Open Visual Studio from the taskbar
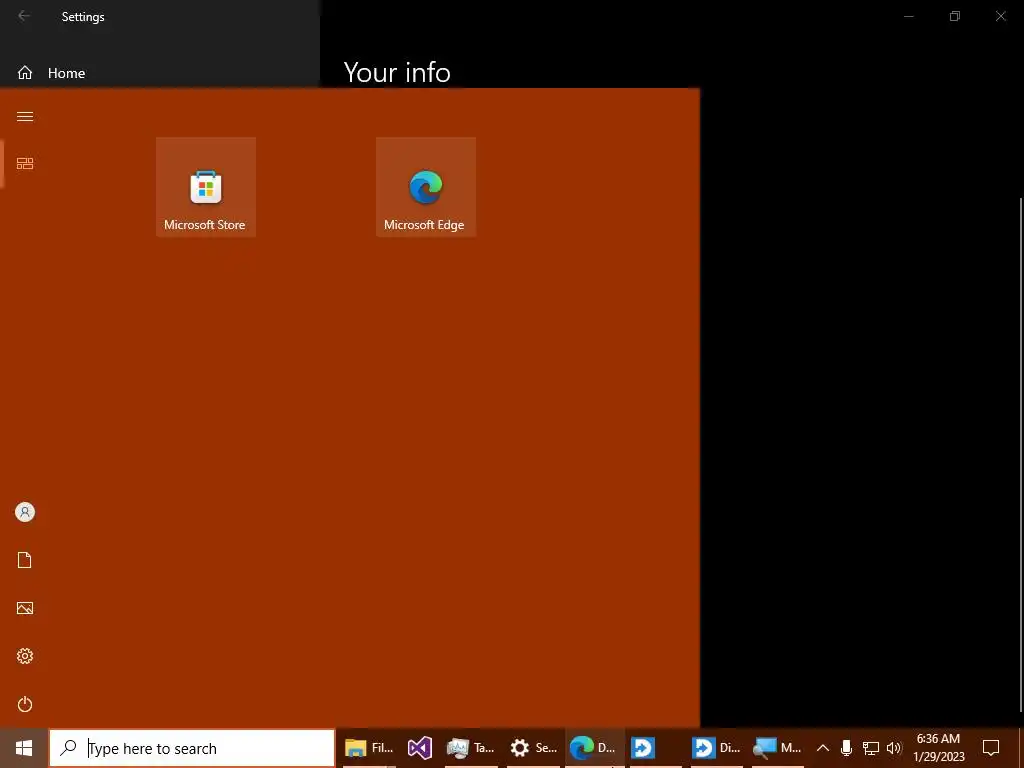 (x=420, y=748)
